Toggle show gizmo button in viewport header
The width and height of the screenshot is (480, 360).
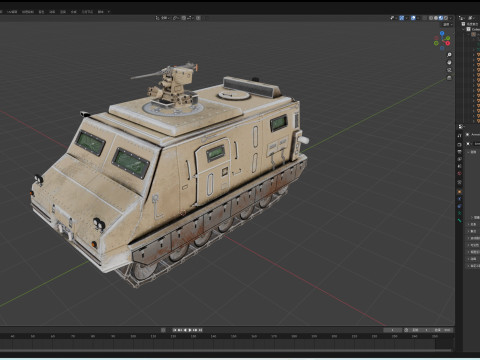coord(402,18)
